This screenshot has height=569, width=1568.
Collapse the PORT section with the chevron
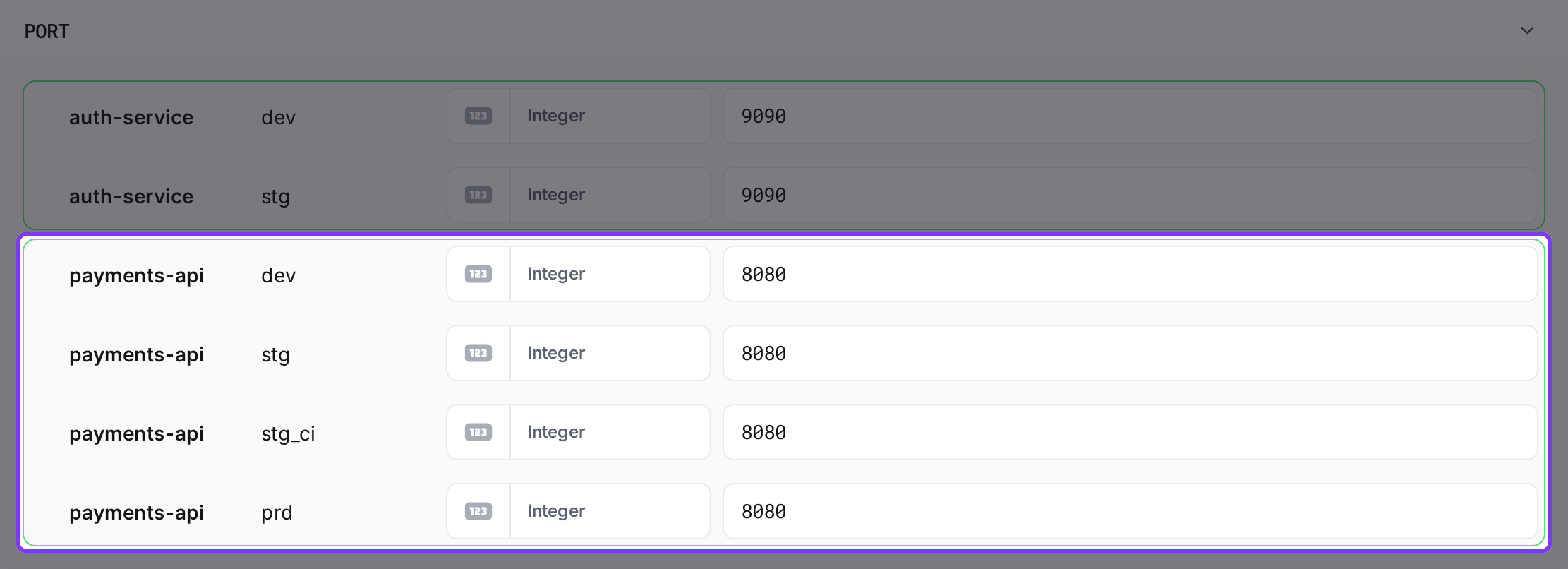point(1527,30)
